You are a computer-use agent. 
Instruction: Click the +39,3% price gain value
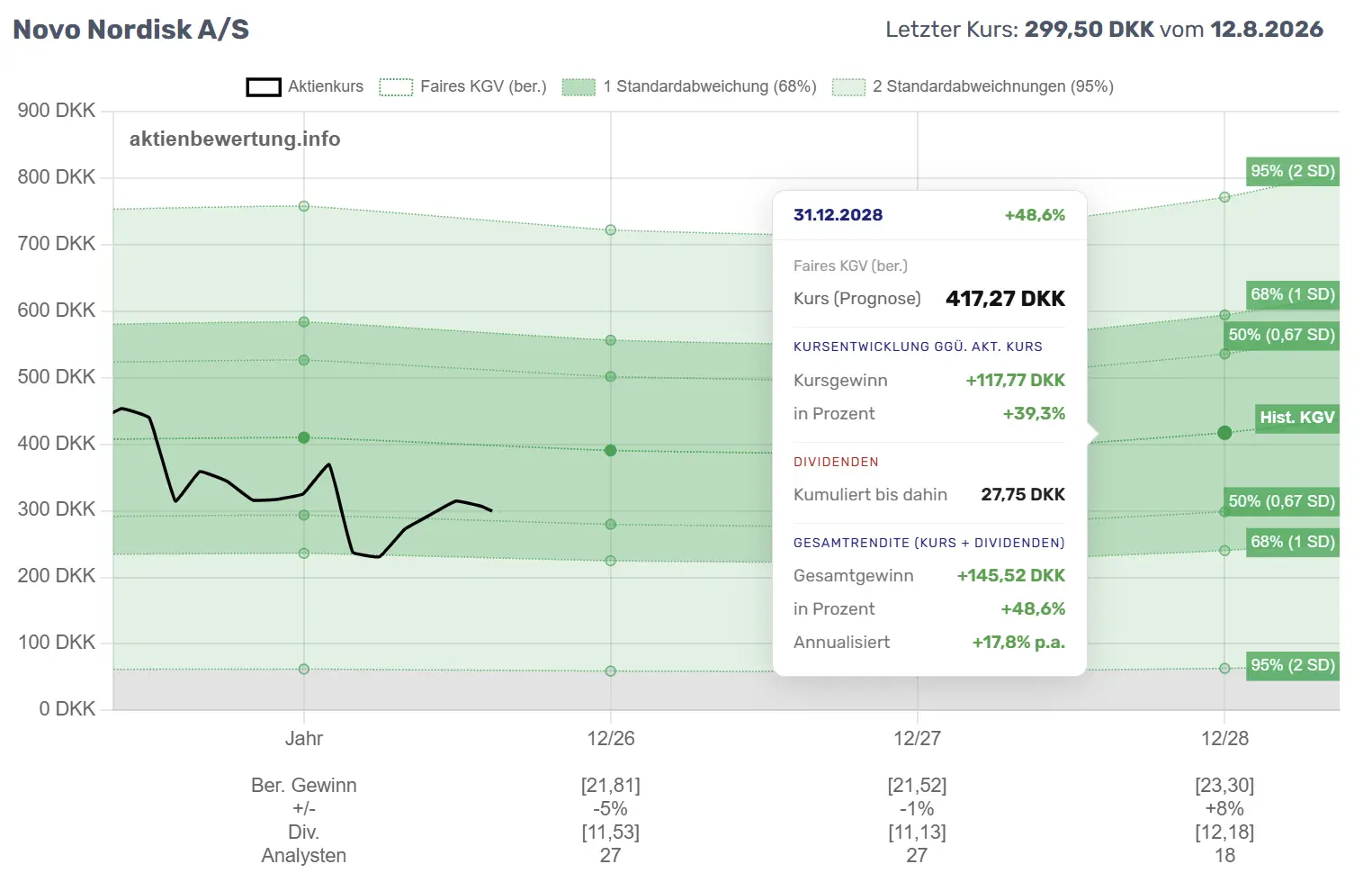click(x=1034, y=414)
